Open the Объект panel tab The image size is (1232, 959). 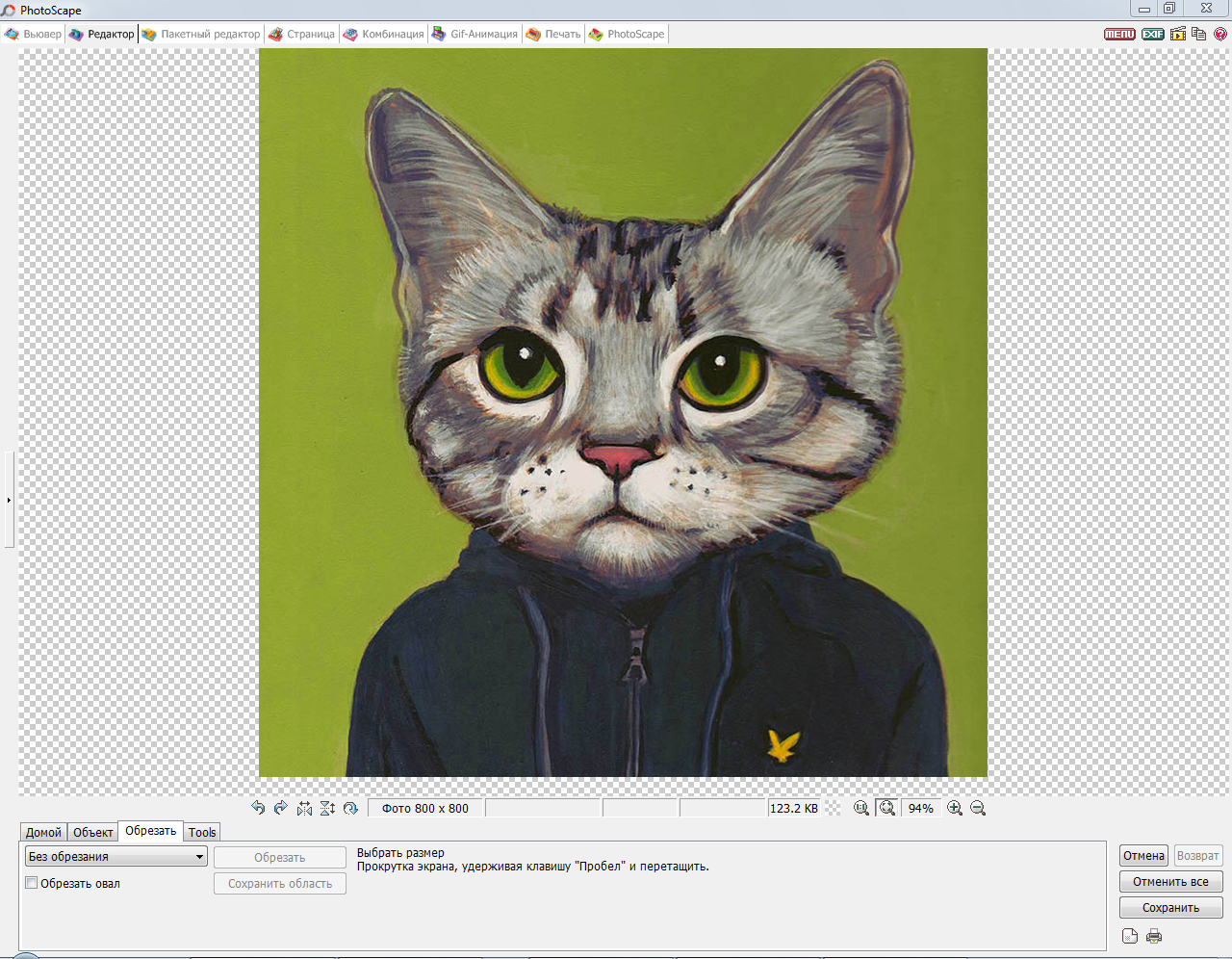[x=92, y=832]
